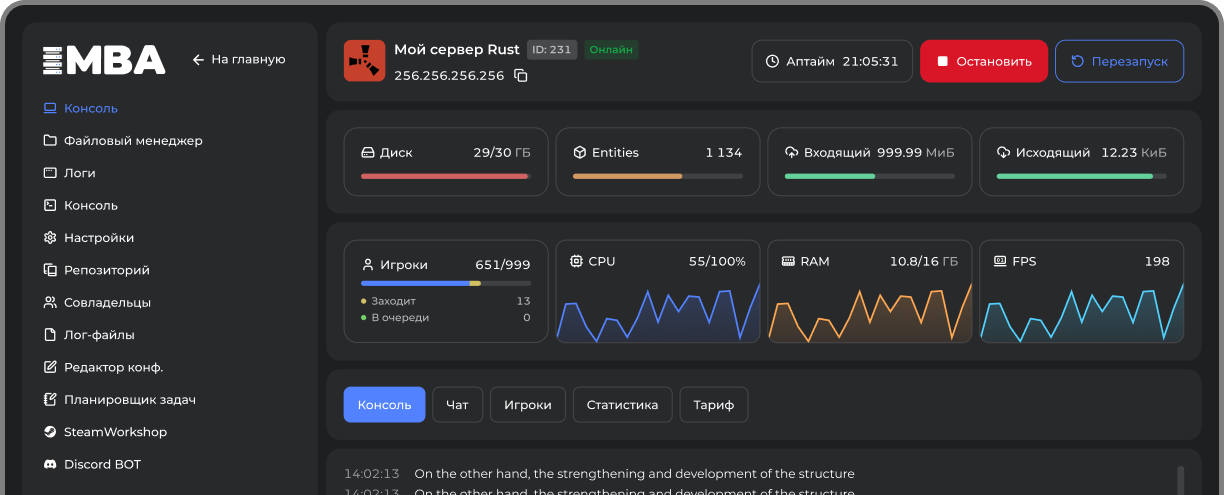Select the Игроки tab
1224x495 pixels.
pyautogui.click(x=527, y=405)
